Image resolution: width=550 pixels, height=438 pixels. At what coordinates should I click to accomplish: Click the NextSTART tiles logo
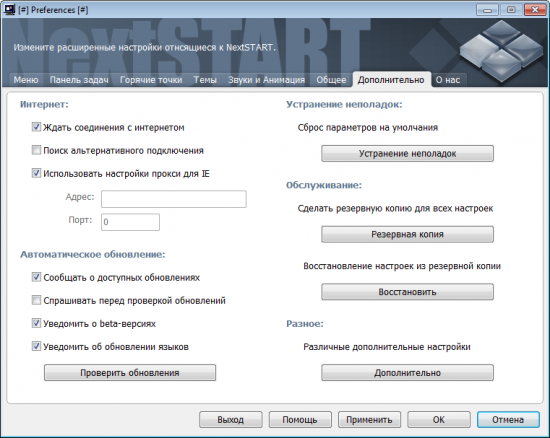[x=502, y=51]
